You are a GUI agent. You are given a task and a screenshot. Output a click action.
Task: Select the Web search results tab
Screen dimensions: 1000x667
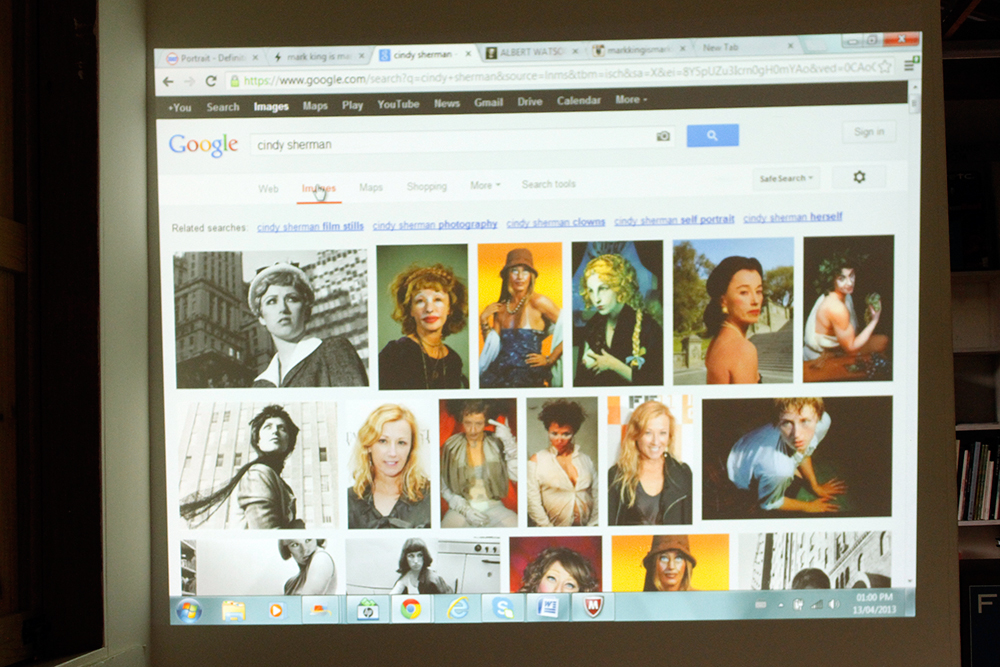point(268,188)
